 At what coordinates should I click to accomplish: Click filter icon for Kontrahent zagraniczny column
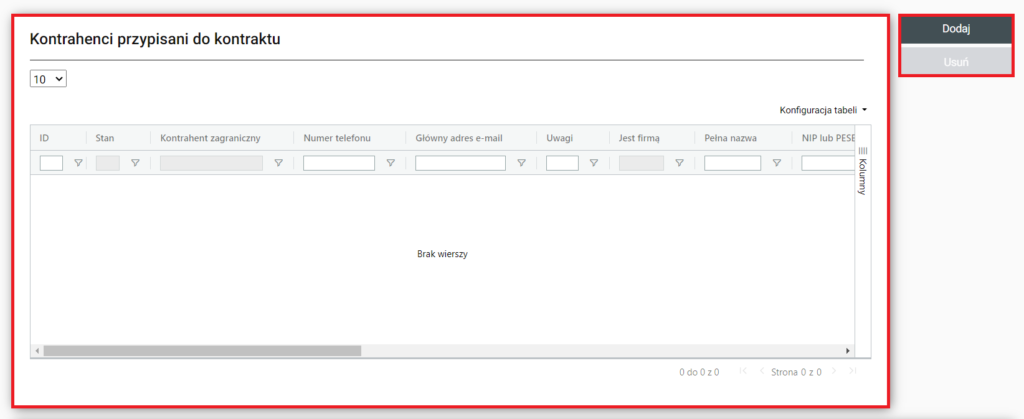(278, 163)
